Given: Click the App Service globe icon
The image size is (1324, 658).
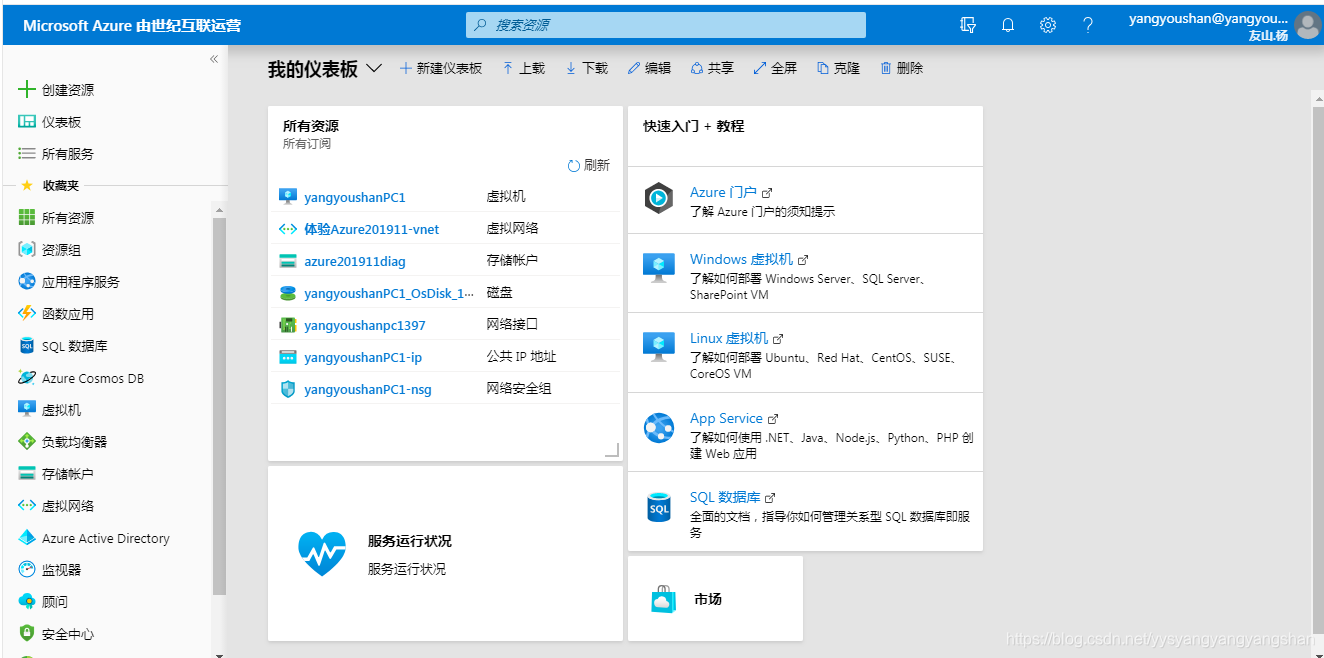Looking at the screenshot, I should coord(659,427).
